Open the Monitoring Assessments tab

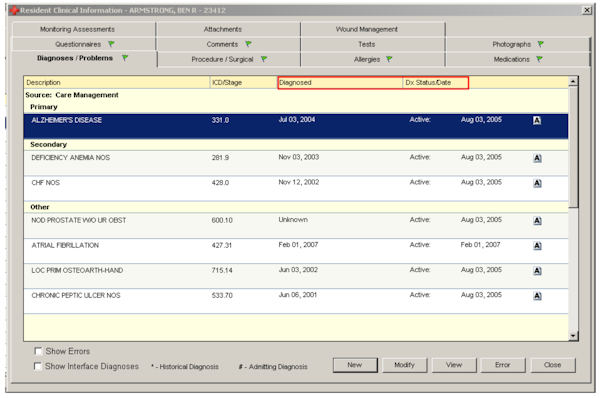tap(84, 29)
